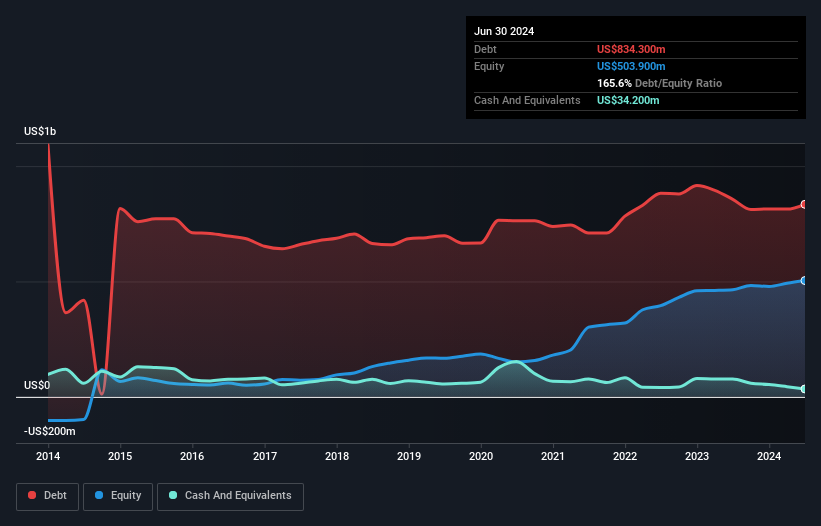Select the 2019 x-axis label
The width and height of the screenshot is (821, 526).
pyautogui.click(x=409, y=456)
